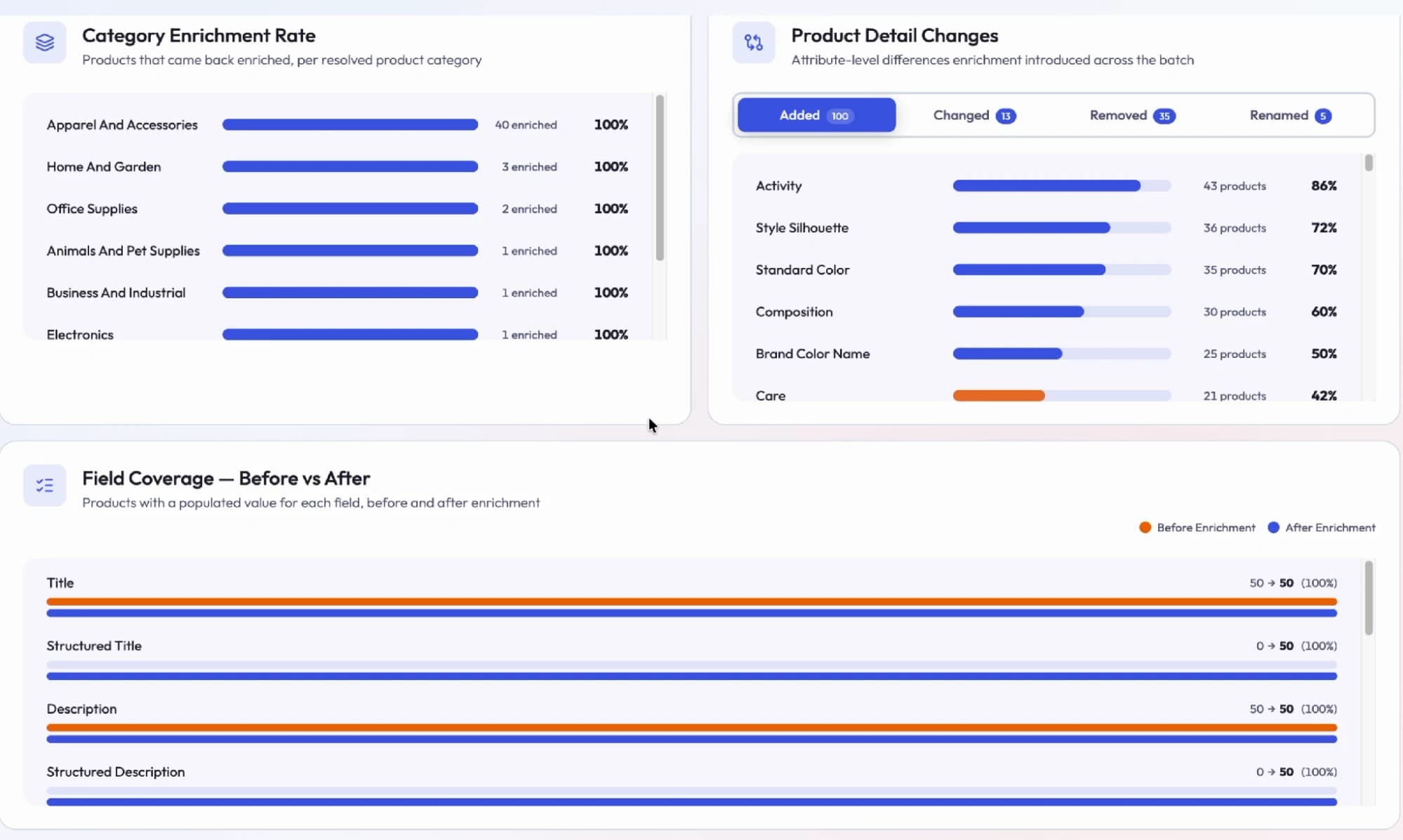This screenshot has height=840, width=1403.
Task: Click the Field Coverage — Before vs After heading
Action: click(226, 479)
